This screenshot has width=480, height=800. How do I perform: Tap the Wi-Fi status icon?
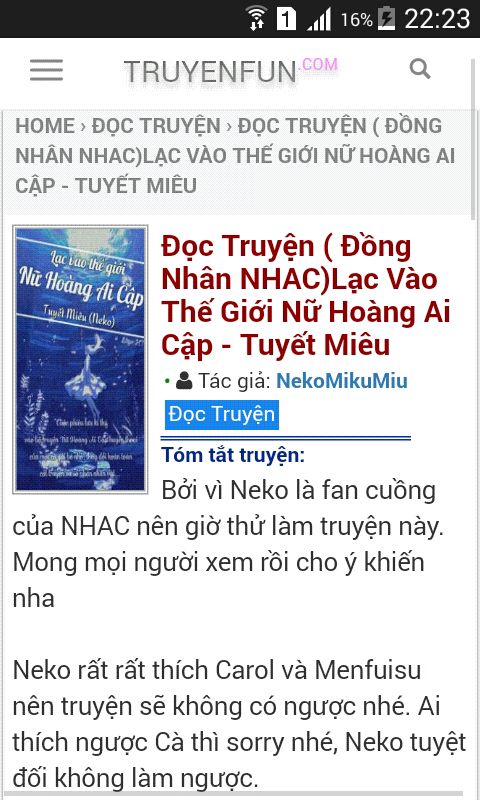(x=257, y=18)
